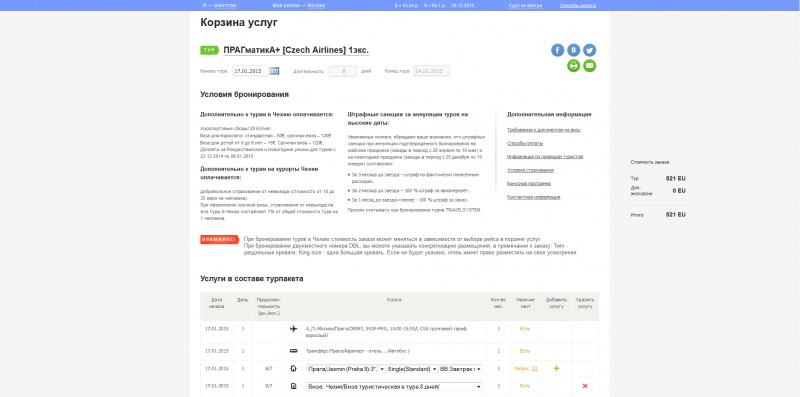This screenshot has width=800, height=397.
Task: Print the tour with the green printer icon
Action: [x=573, y=66]
